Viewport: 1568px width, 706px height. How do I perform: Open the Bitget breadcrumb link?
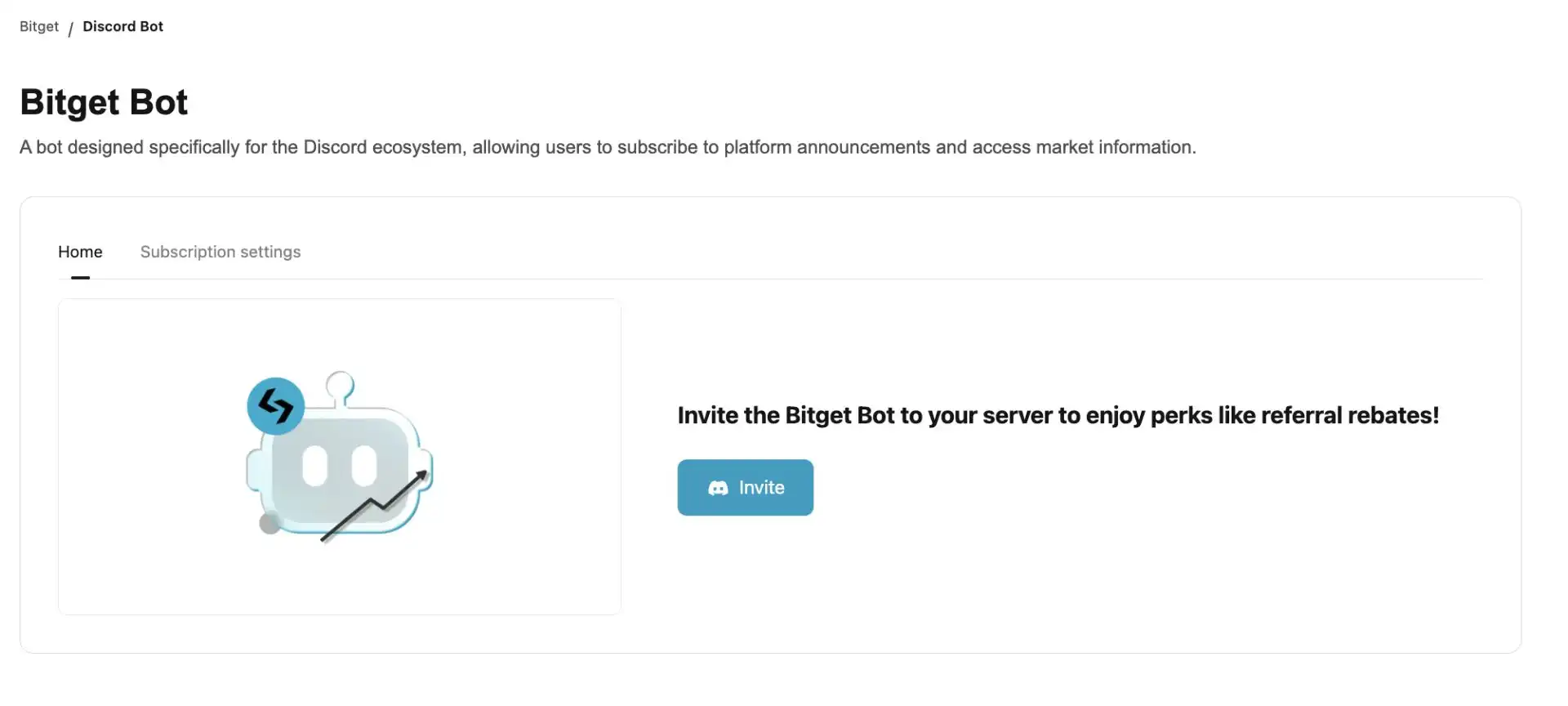click(39, 26)
